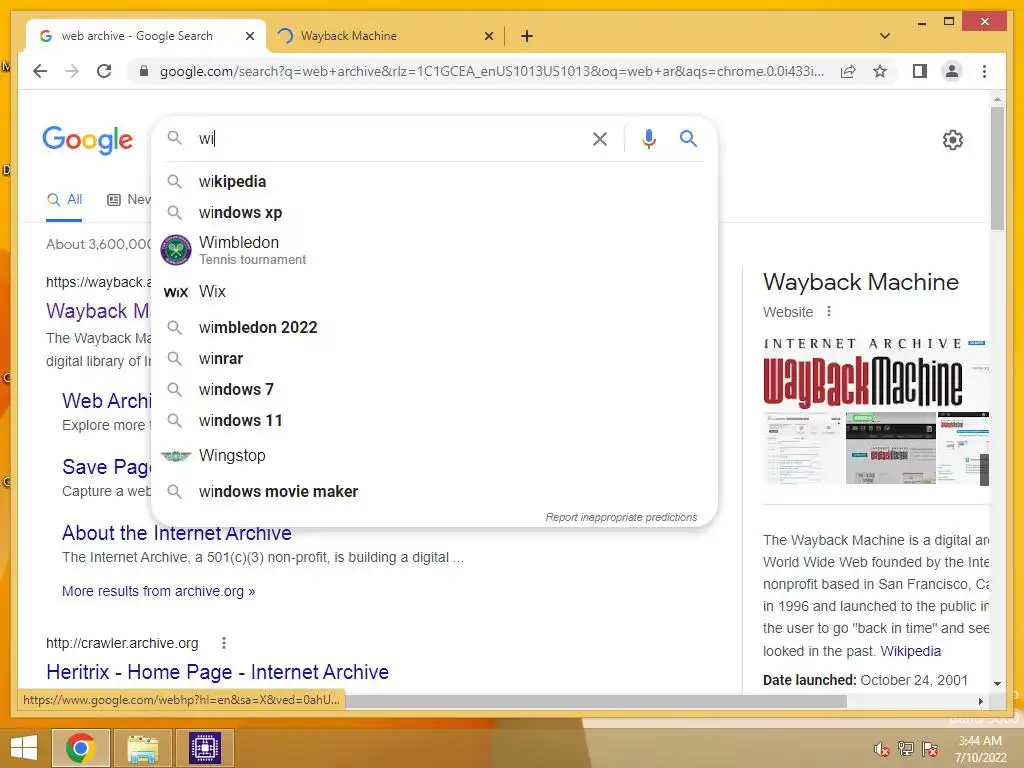Open the Action Center flag icon
This screenshot has height=768, width=1024.
tap(930, 748)
